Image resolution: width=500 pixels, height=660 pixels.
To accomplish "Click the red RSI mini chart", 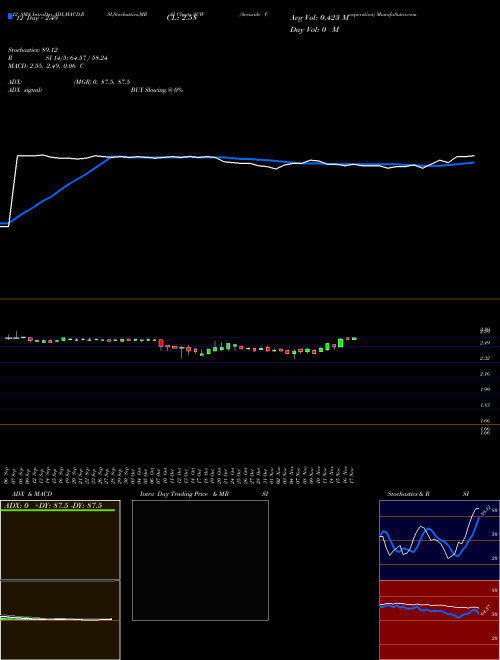I will click(439, 620).
